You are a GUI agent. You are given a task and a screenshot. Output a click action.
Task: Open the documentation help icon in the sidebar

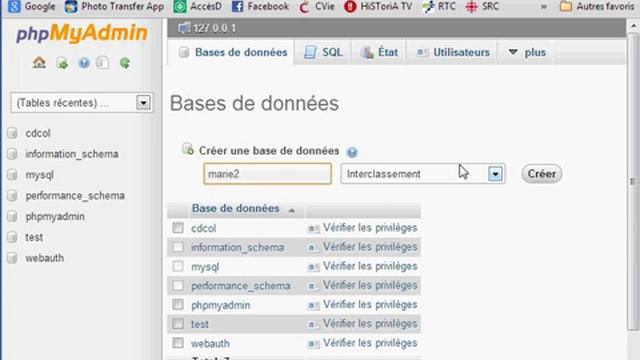point(84,63)
